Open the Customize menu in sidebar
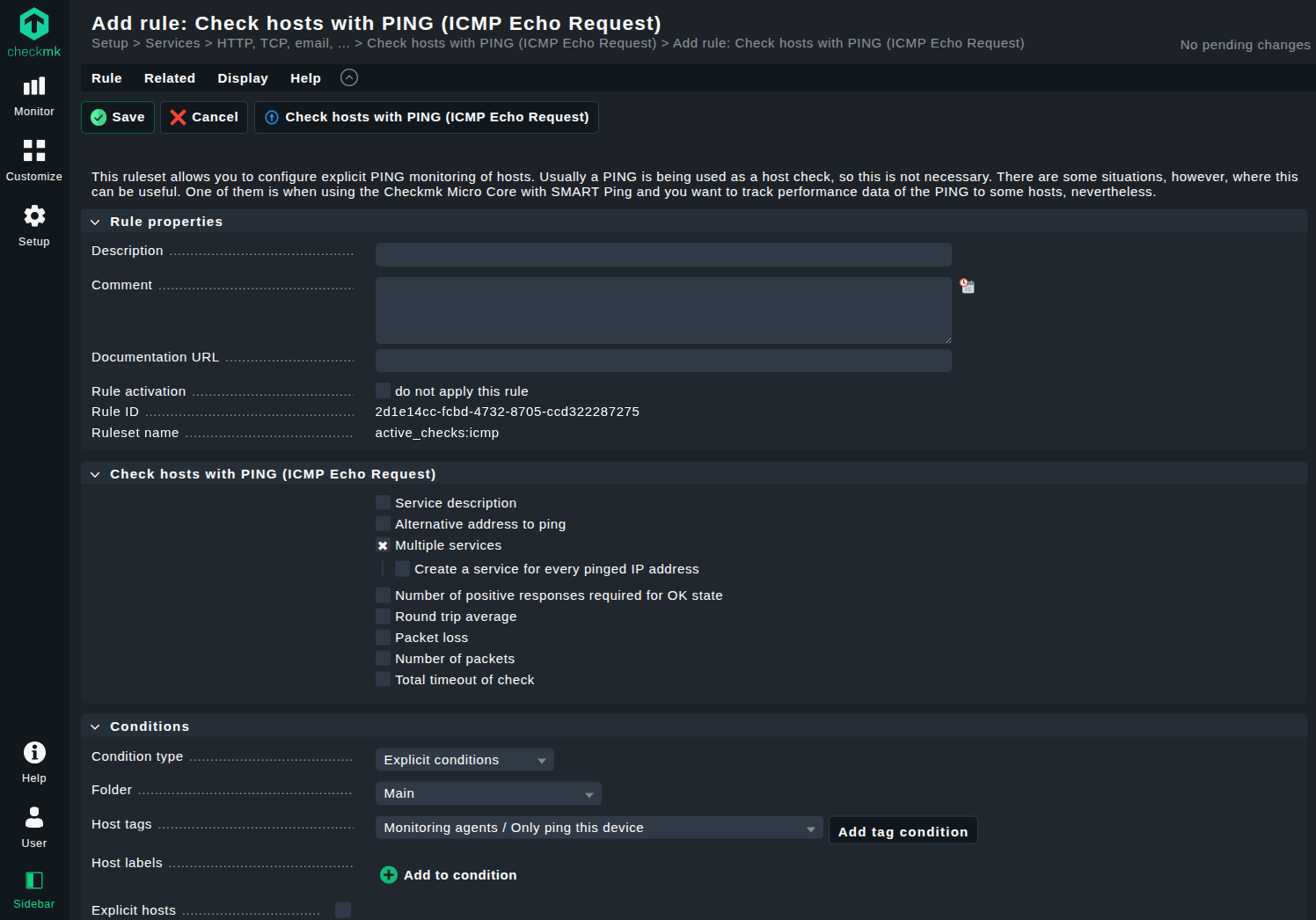The image size is (1316, 920). pos(34,161)
